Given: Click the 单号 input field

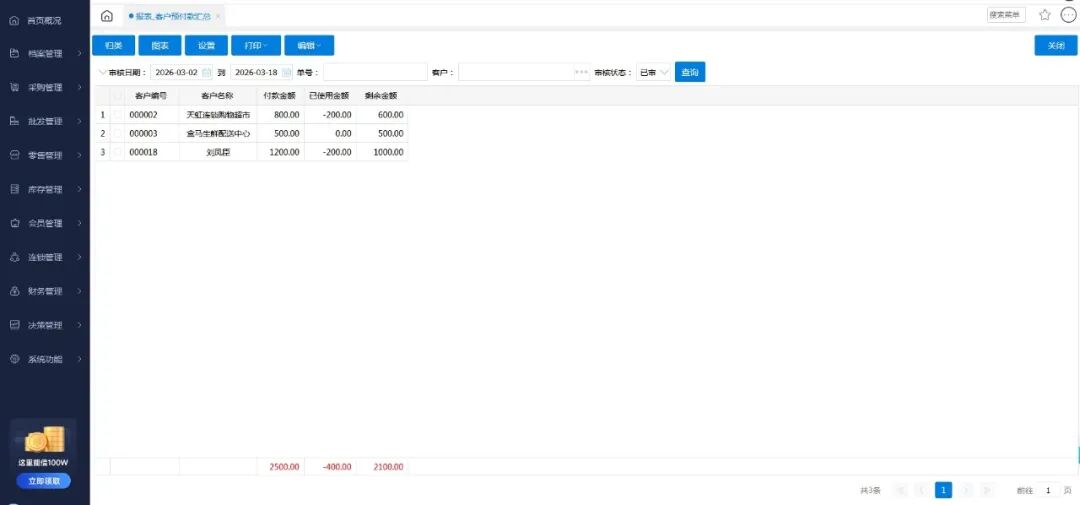Looking at the screenshot, I should tap(374, 73).
